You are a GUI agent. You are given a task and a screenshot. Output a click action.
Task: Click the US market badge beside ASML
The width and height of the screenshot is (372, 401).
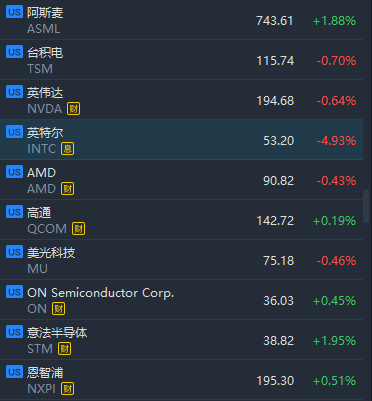pyautogui.click(x=14, y=12)
